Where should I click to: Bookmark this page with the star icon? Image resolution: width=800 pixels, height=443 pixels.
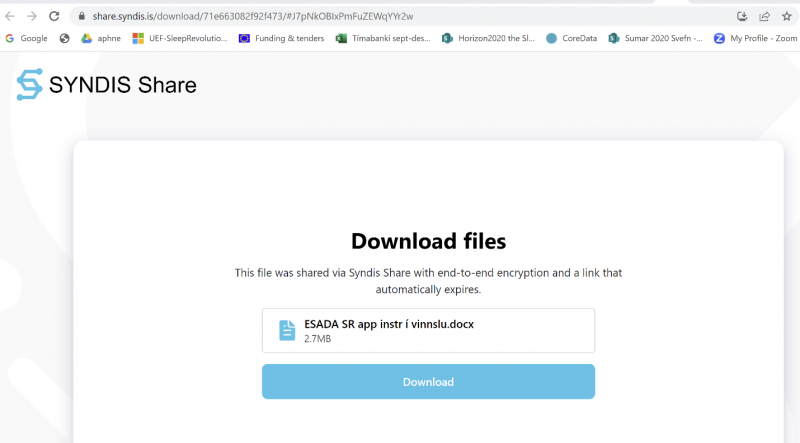pyautogui.click(x=788, y=16)
